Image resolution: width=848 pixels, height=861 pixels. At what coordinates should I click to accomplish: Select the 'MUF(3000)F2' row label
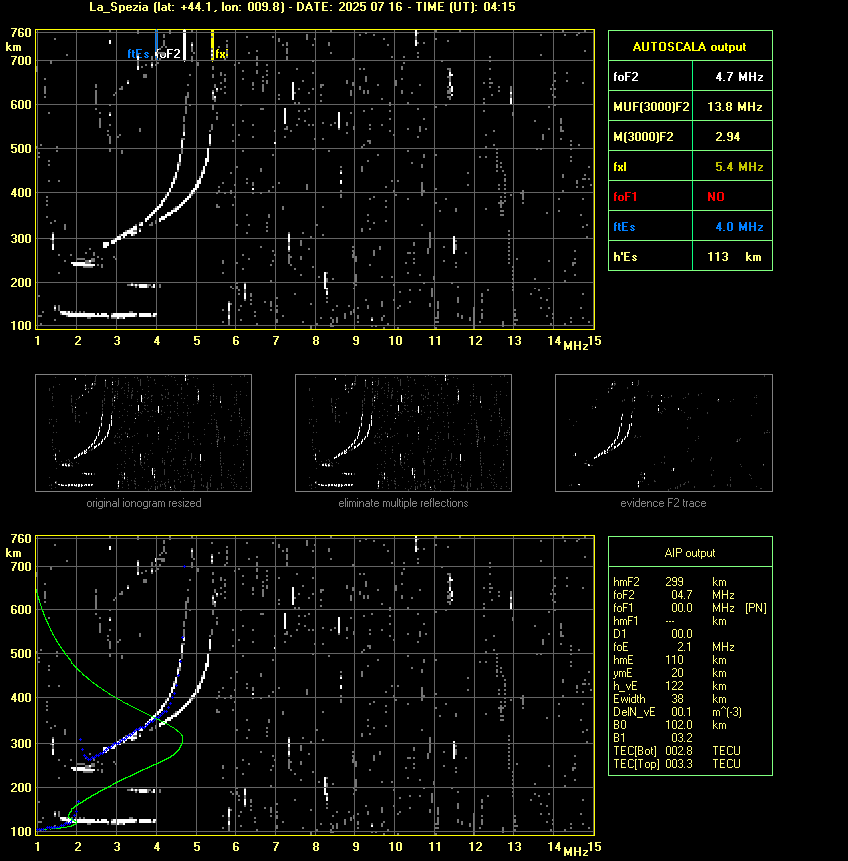coord(651,107)
